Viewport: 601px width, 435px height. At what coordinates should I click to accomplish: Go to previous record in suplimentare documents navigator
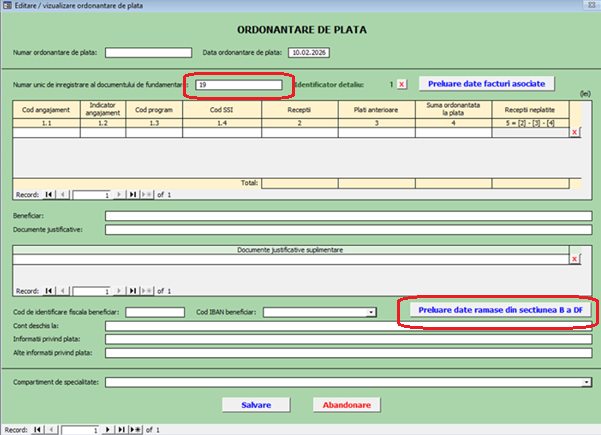click(x=63, y=291)
